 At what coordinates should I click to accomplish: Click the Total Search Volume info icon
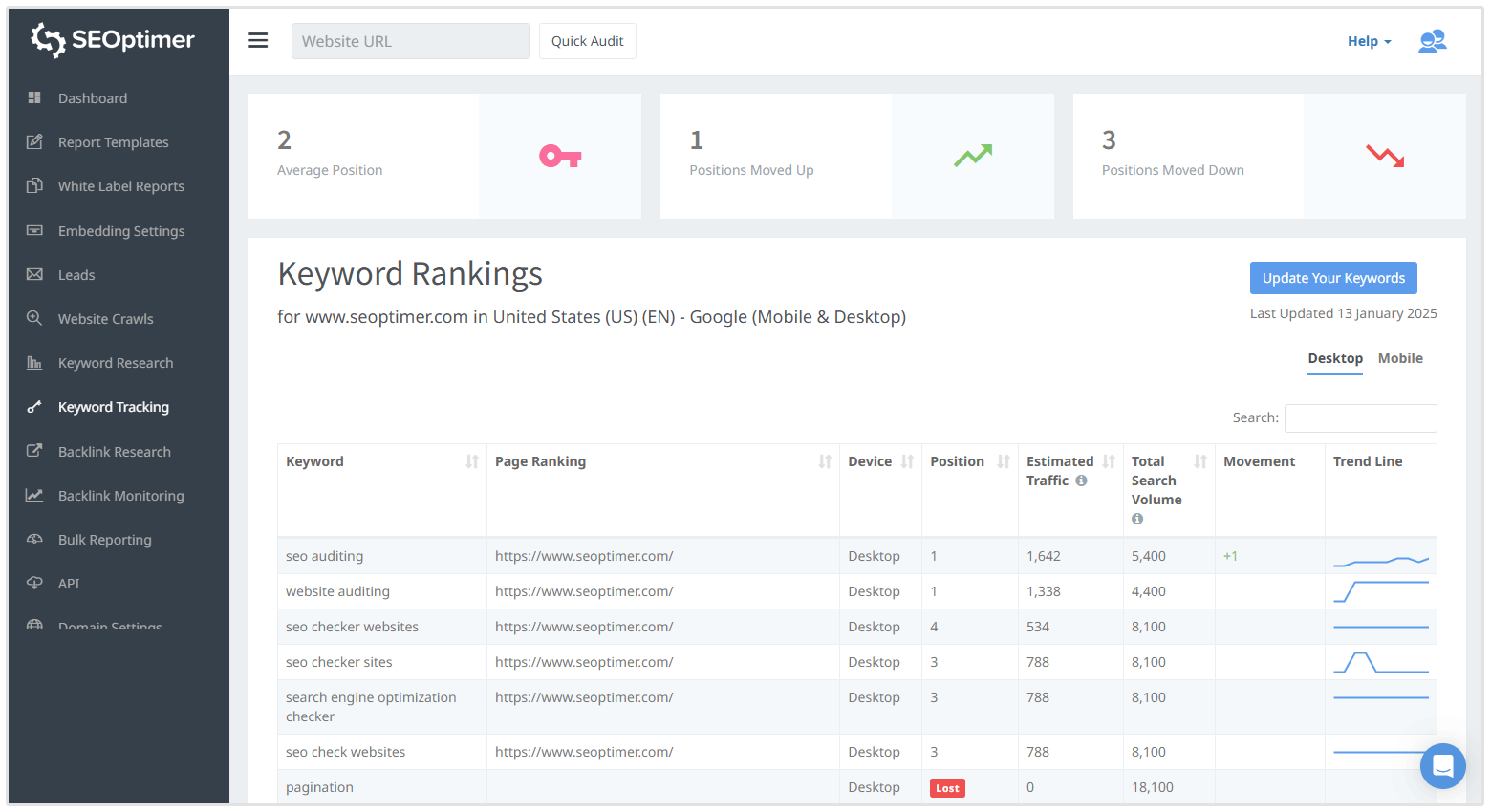coord(1137,519)
